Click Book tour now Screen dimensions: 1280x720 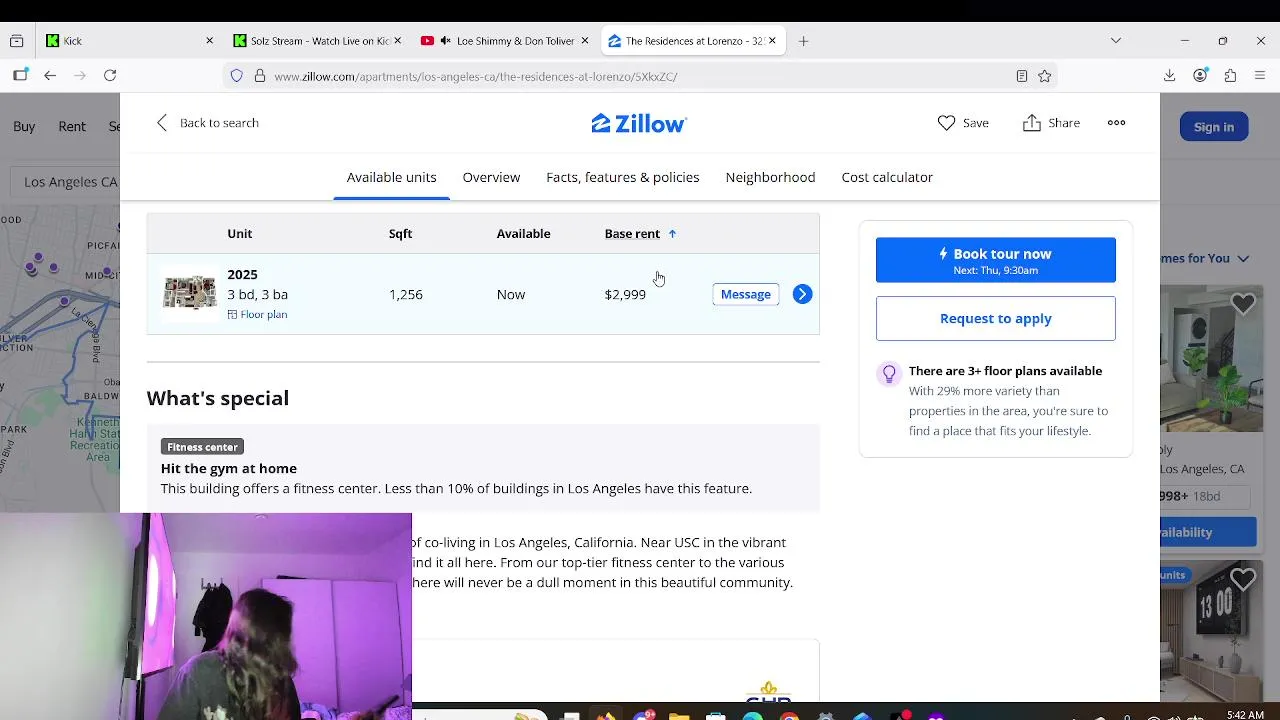point(995,260)
